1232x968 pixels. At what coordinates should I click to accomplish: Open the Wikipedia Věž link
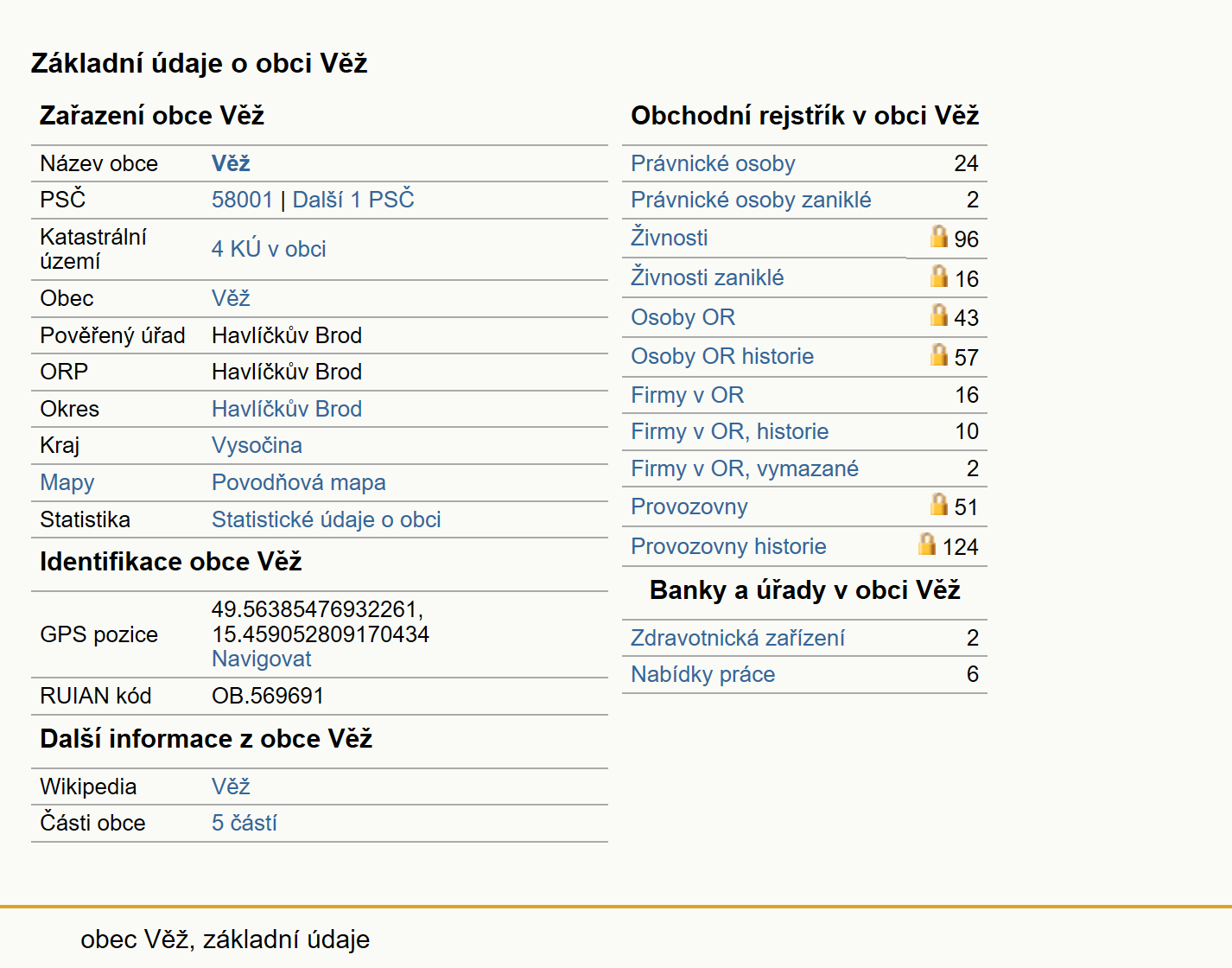coord(231,786)
